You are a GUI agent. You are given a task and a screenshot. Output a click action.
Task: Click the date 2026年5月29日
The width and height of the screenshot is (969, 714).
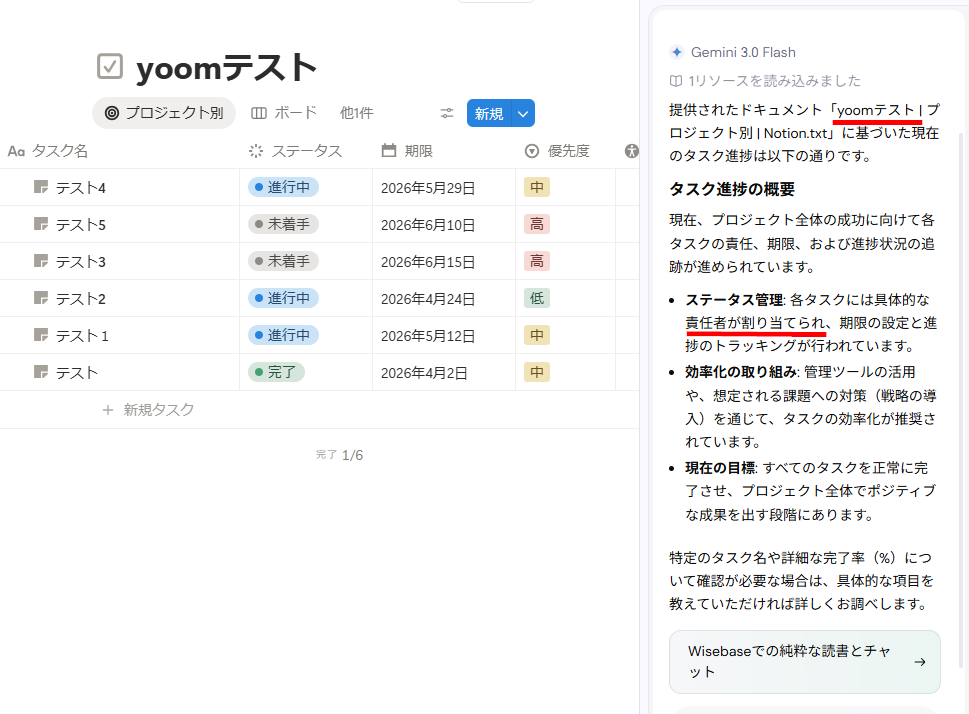428,188
